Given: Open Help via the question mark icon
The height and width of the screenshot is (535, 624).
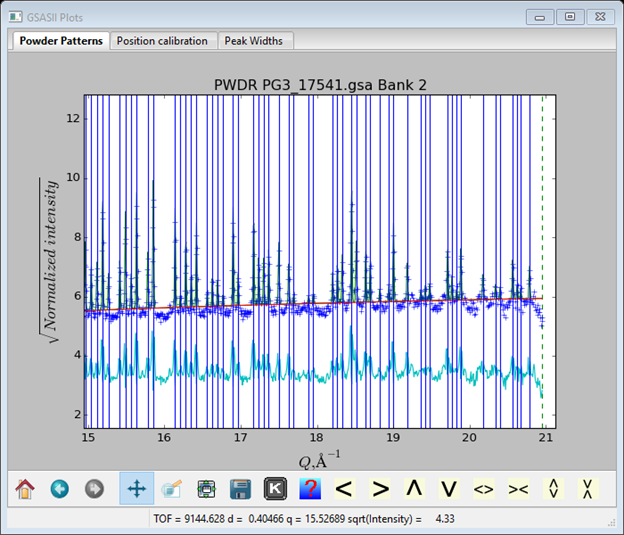Looking at the screenshot, I should click(x=309, y=489).
